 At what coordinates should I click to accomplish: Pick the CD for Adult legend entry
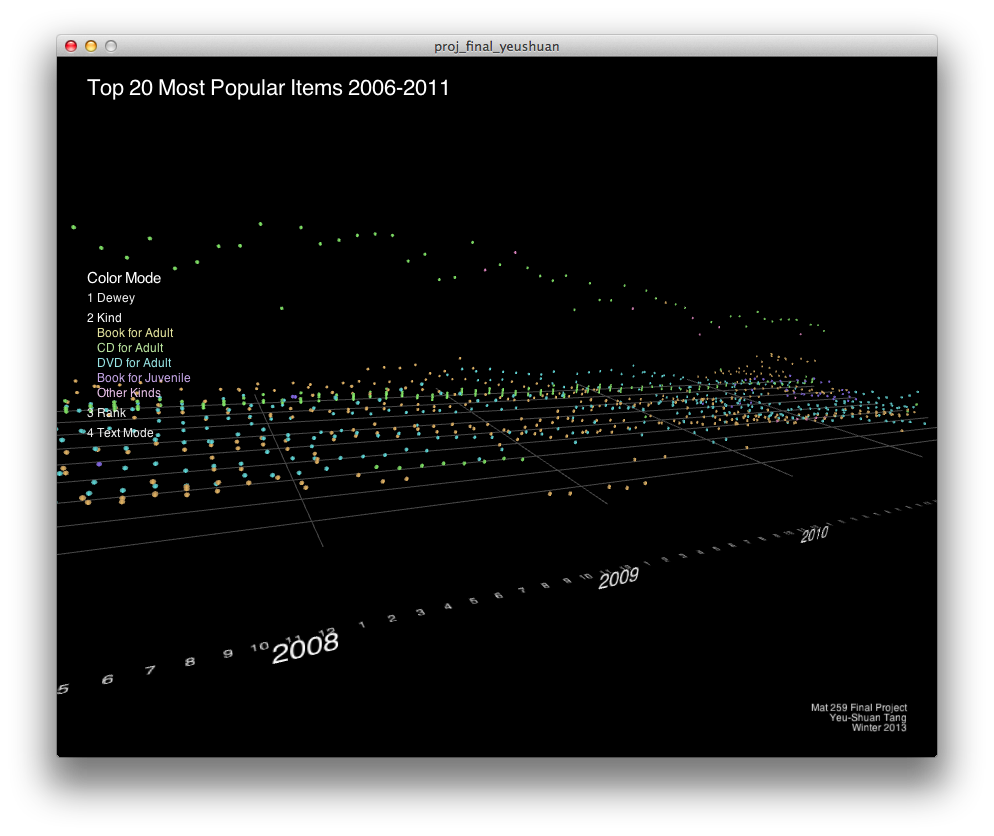point(130,348)
